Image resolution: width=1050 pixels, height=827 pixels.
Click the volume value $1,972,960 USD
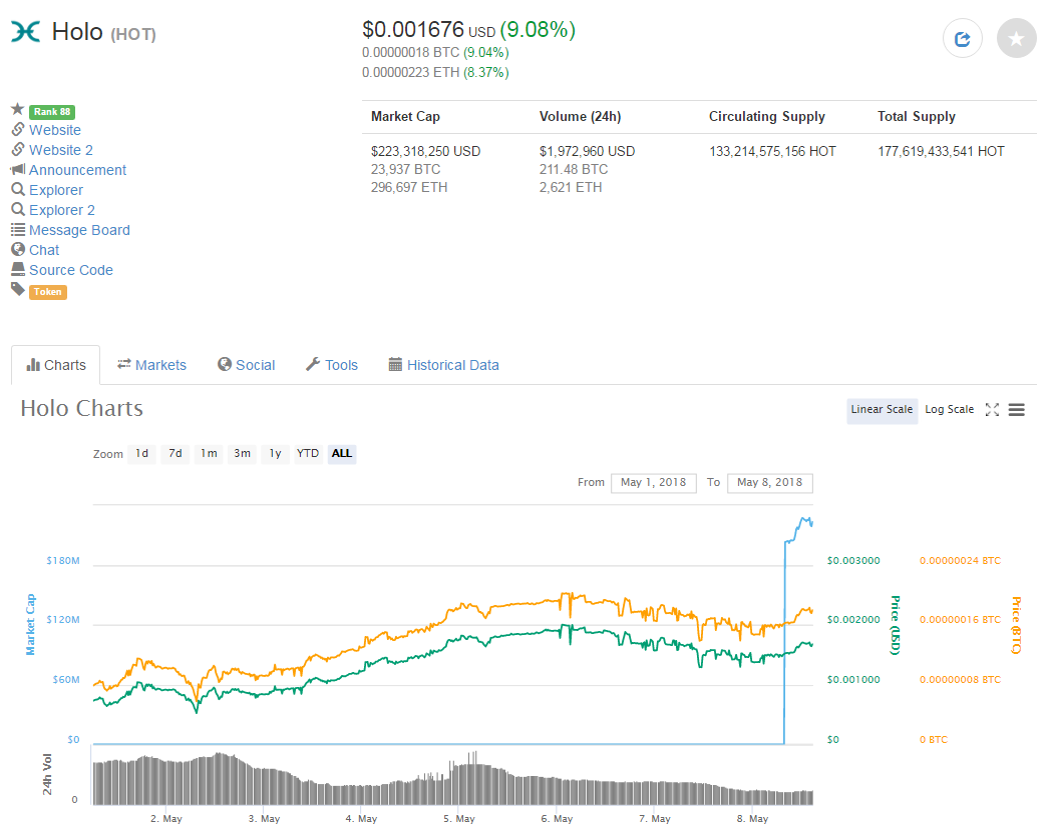point(587,151)
